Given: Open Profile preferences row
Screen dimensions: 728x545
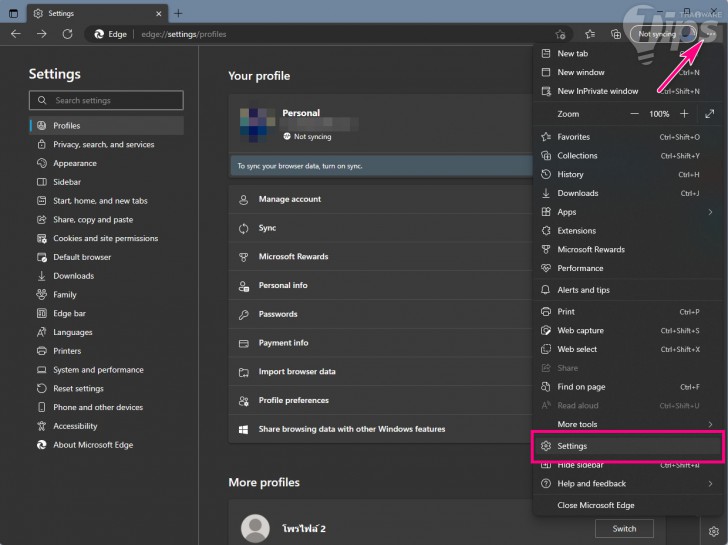Looking at the screenshot, I should click(381, 401).
